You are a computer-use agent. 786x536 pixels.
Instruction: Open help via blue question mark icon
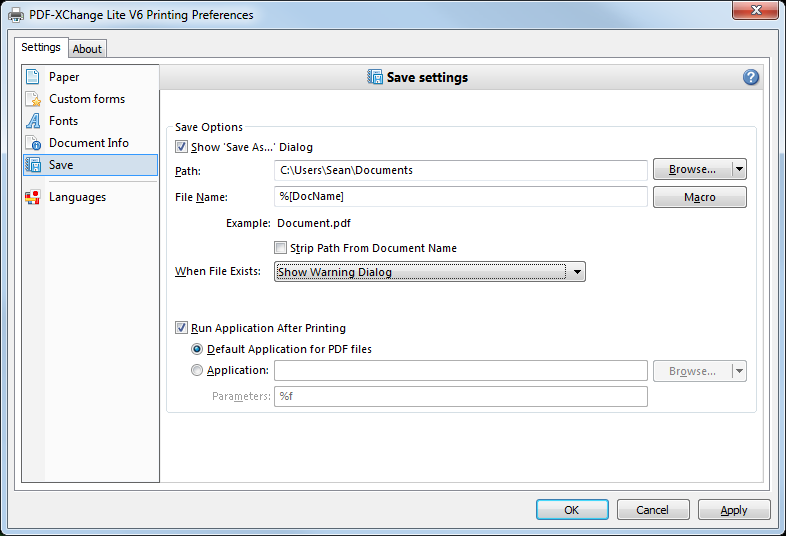tap(750, 77)
